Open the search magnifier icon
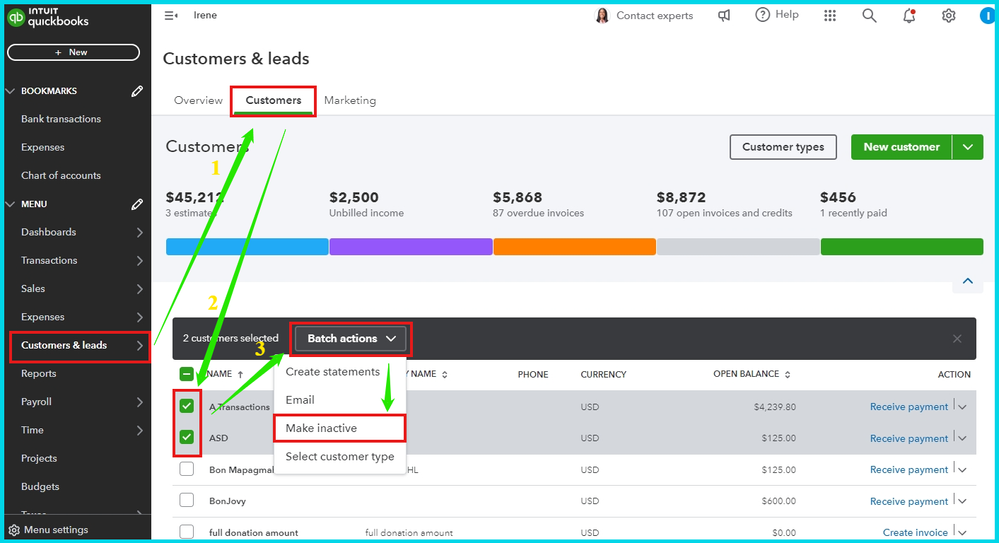This screenshot has width=999, height=543. click(x=869, y=15)
